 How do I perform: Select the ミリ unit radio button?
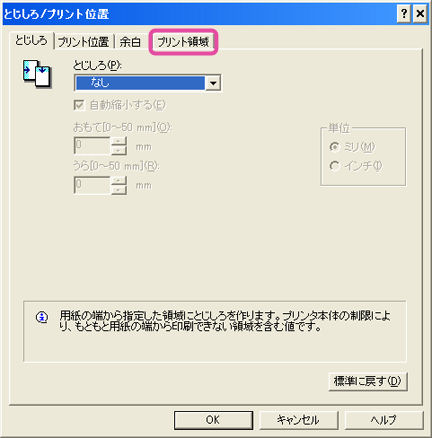point(334,147)
